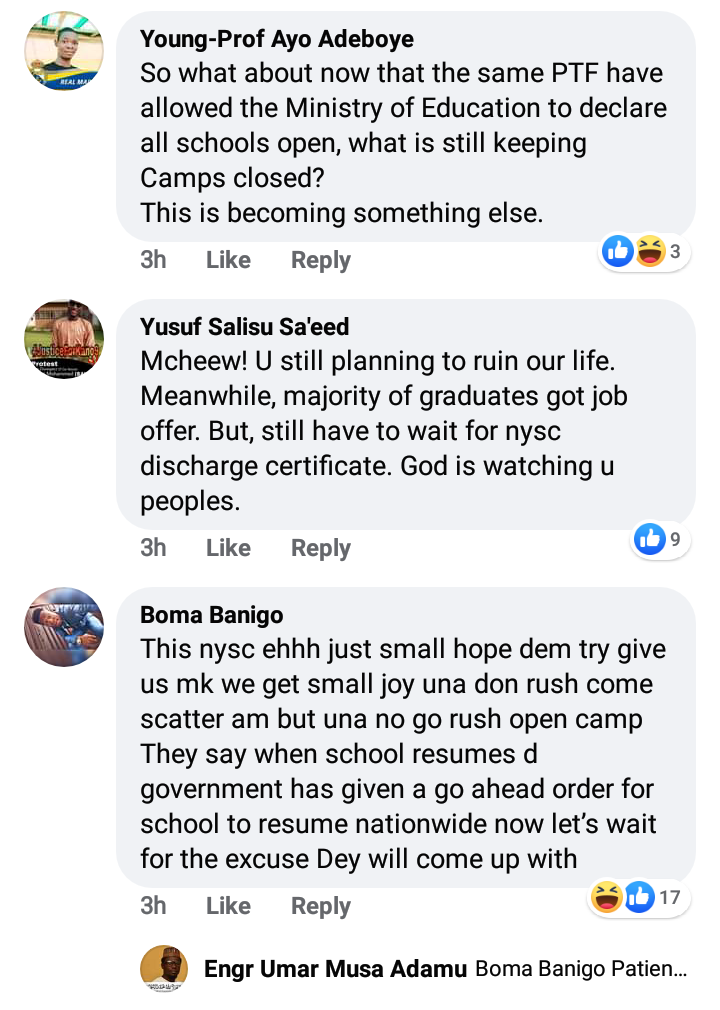Click the 3h timestamp on Boma's comment
The width and height of the screenshot is (720, 1010).
[153, 906]
